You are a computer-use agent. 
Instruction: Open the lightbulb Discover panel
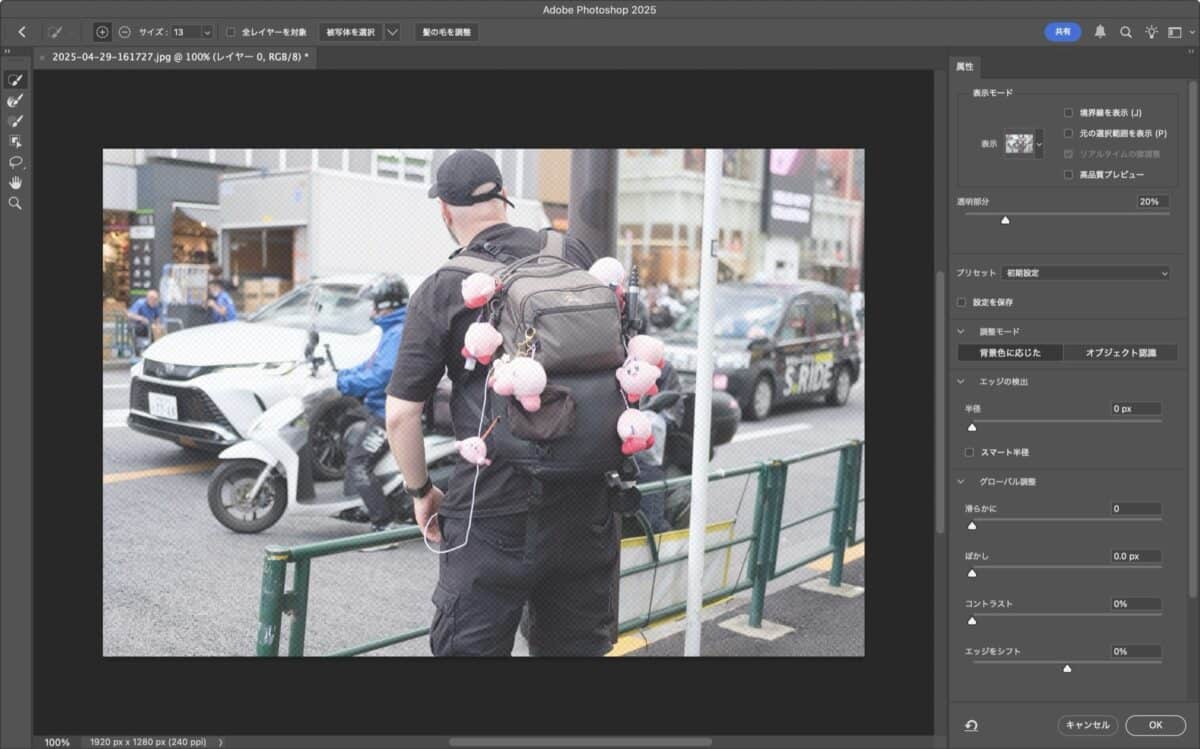(1151, 32)
